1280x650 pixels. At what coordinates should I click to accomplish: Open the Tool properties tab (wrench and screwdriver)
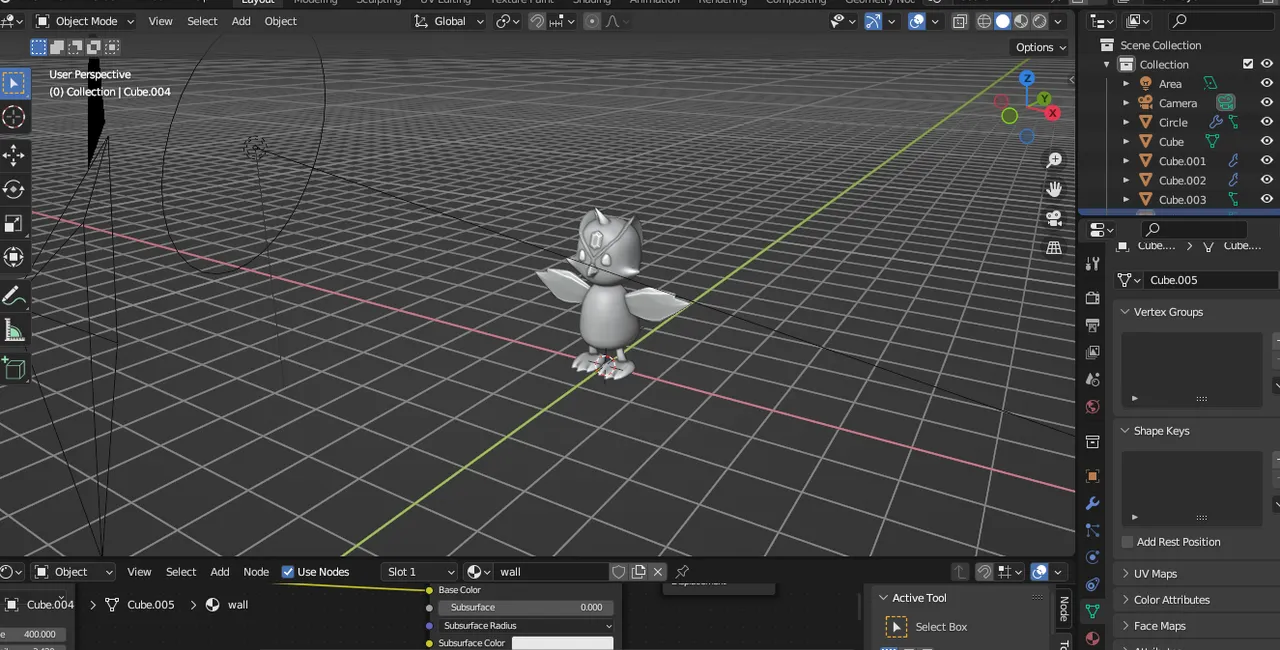[x=1092, y=264]
